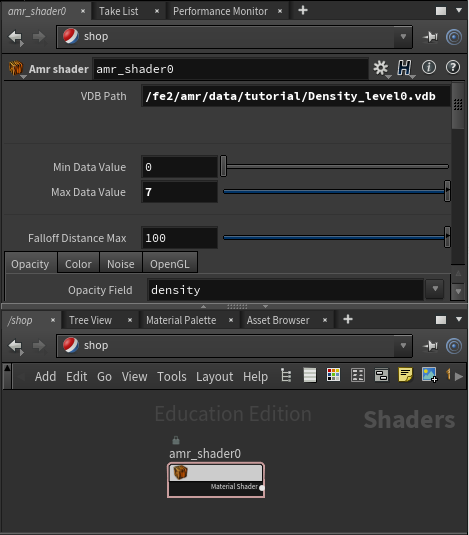Click the sticky note icon in network toolbar
Viewport: 469px width, 535px height.
(x=405, y=375)
